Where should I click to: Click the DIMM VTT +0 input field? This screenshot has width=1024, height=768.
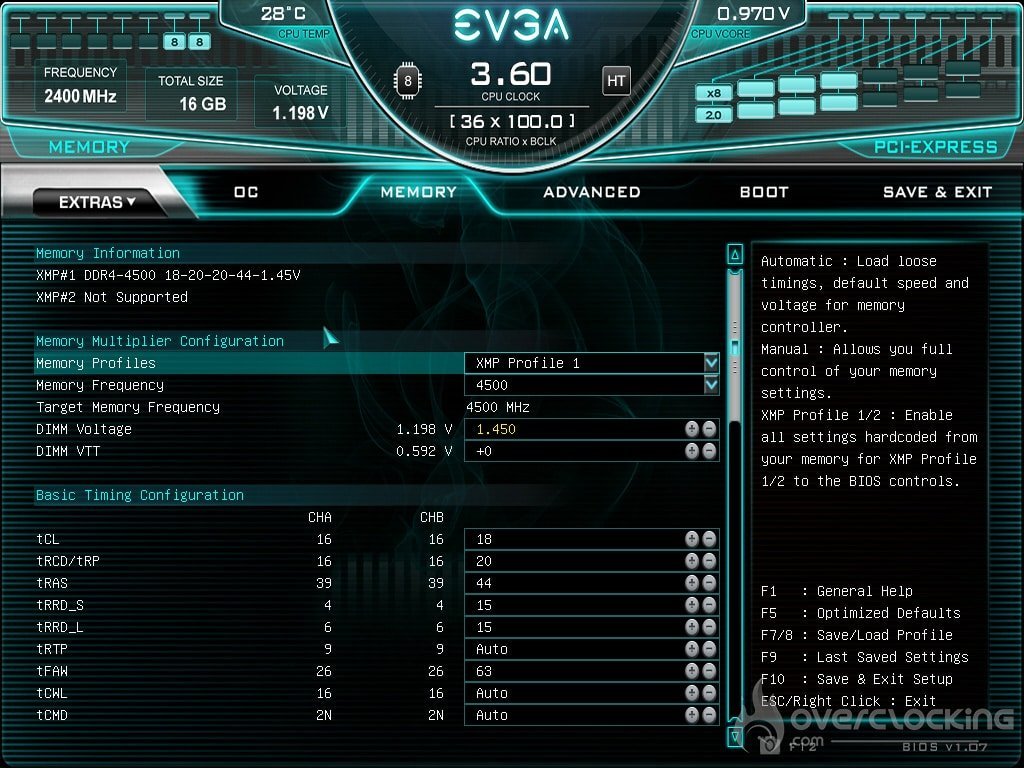592,451
